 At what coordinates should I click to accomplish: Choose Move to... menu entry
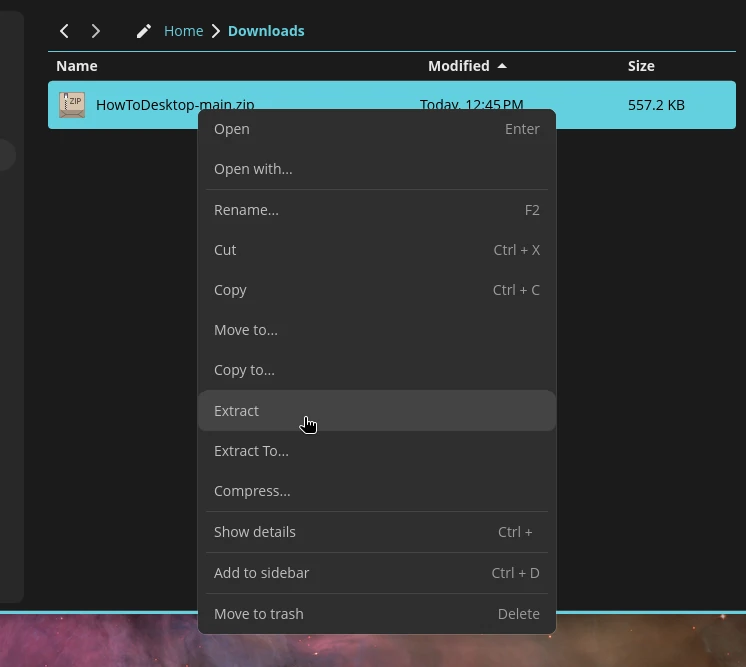coord(377,330)
